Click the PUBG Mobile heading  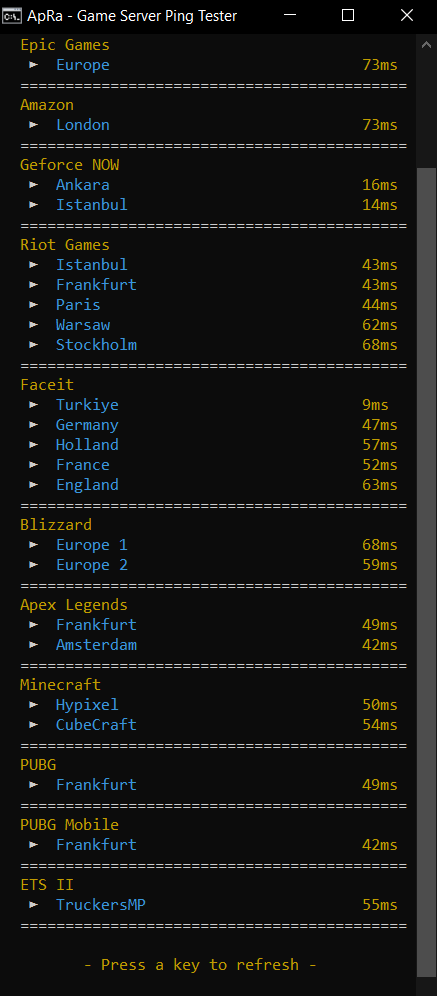[69, 824]
